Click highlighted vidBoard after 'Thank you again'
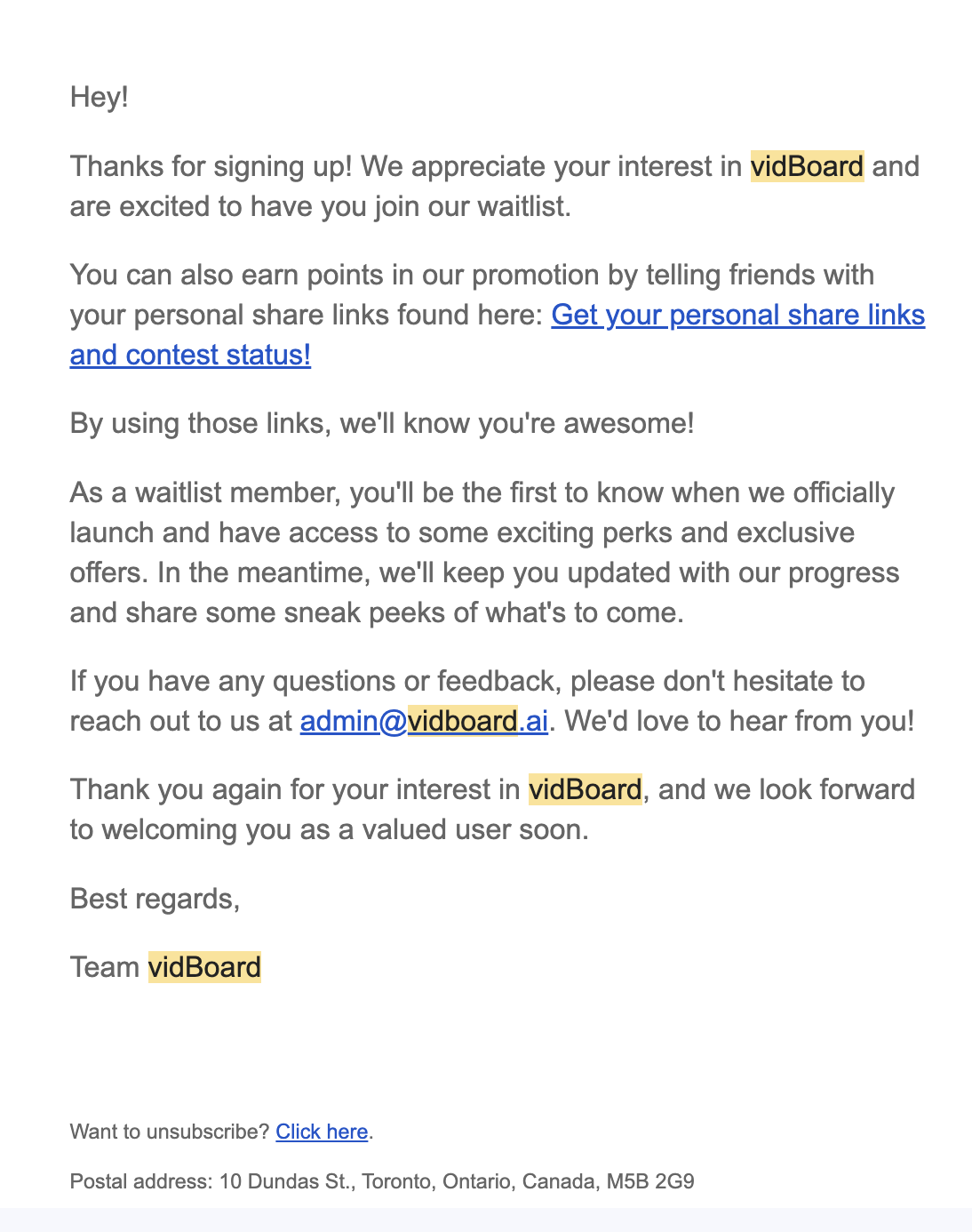This screenshot has width=972, height=1232. point(585,790)
